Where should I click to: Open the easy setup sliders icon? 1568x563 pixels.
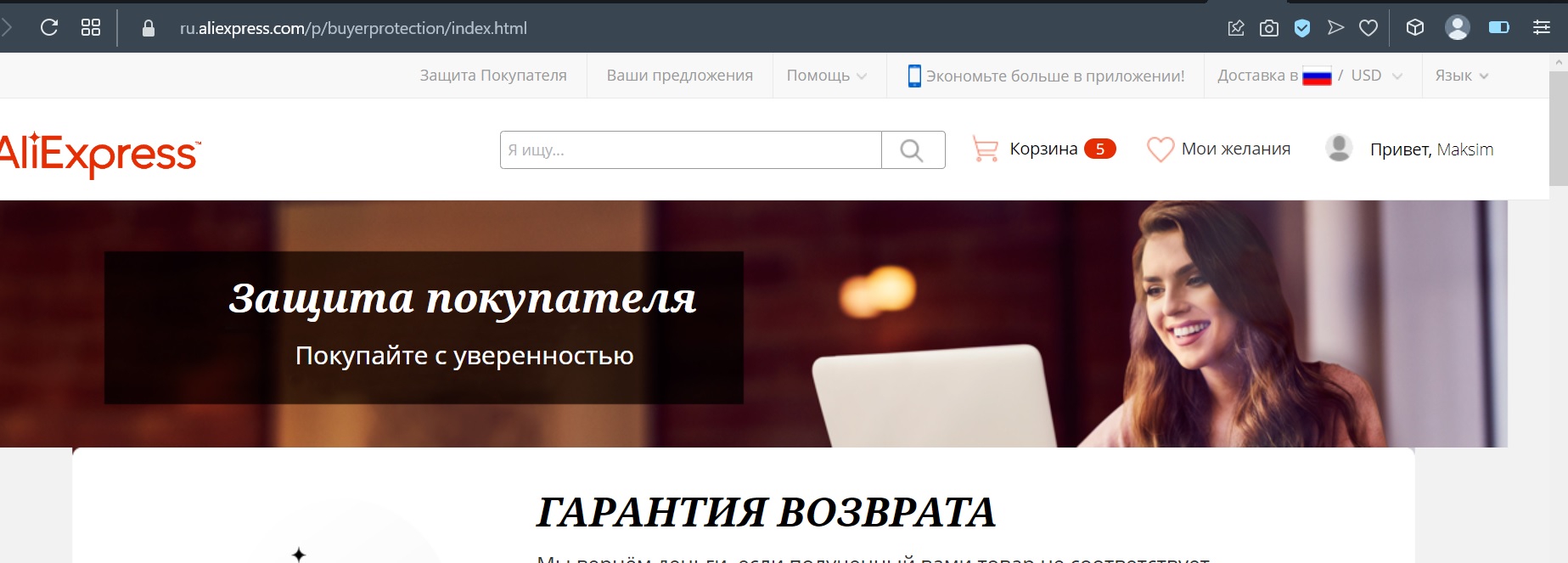pos(1542,28)
